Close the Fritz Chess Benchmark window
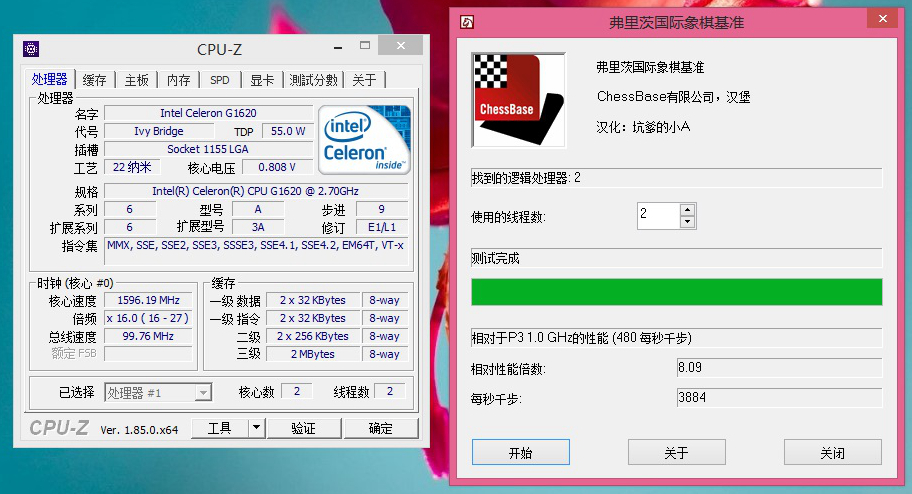The width and height of the screenshot is (912, 494). pyautogui.click(x=883, y=19)
